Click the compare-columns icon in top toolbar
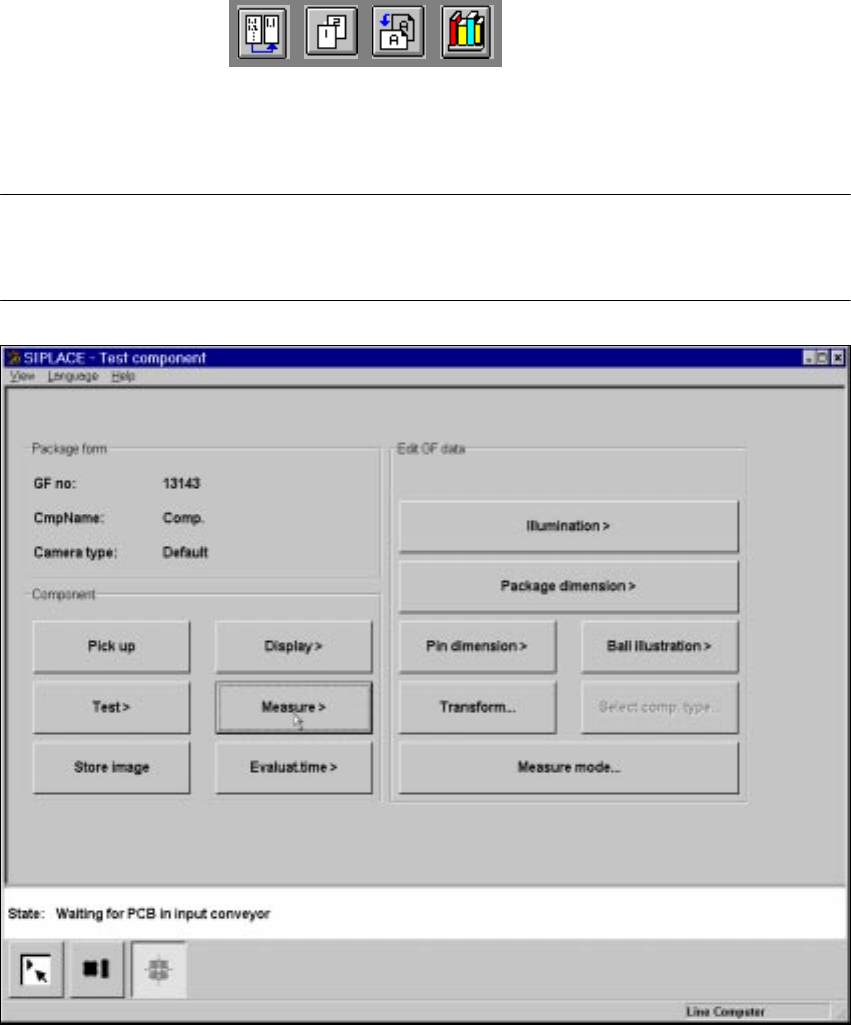851x1025 pixels. (x=263, y=33)
